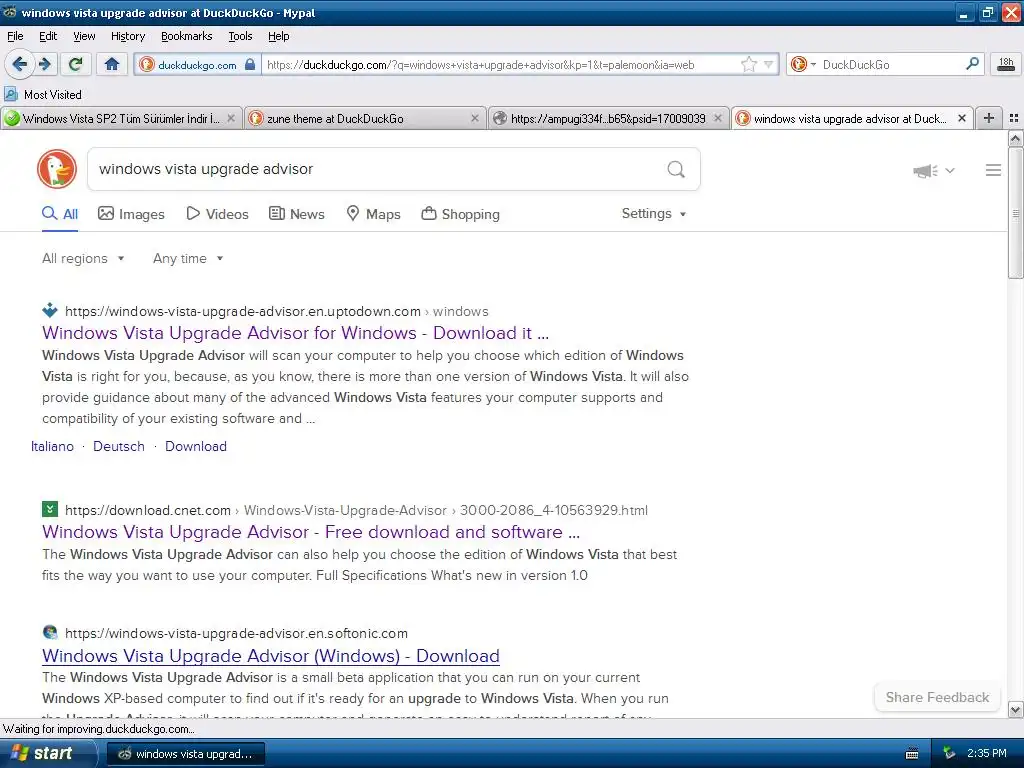Close the windows vista upgrade advisor tab
The image size is (1024, 768).
[961, 118]
